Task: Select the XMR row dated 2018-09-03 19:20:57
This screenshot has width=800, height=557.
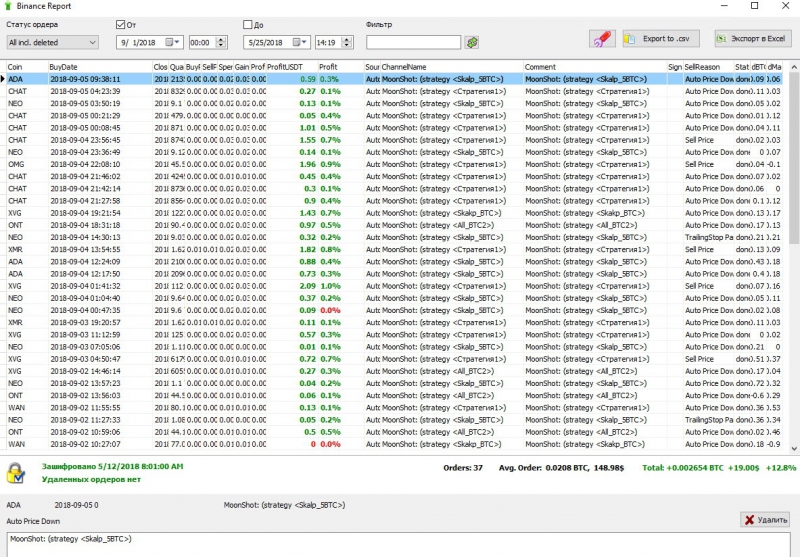Action: [394, 322]
